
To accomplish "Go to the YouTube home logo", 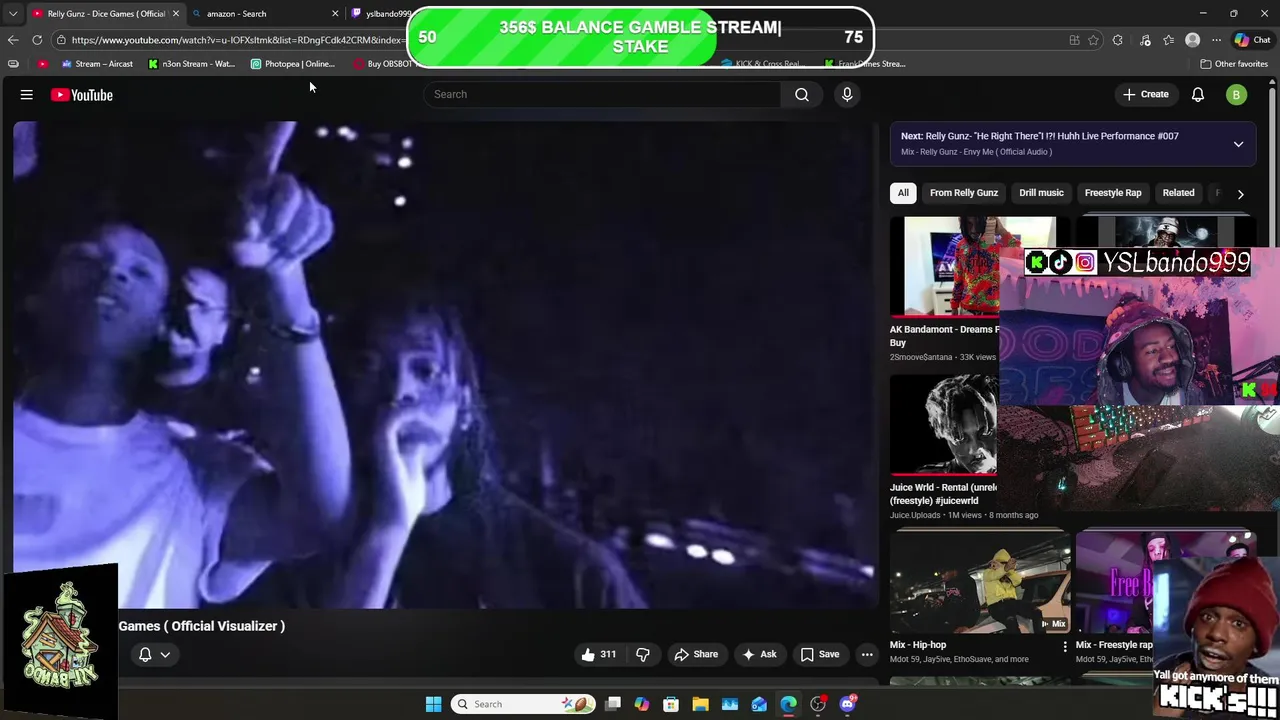I will (x=82, y=95).
